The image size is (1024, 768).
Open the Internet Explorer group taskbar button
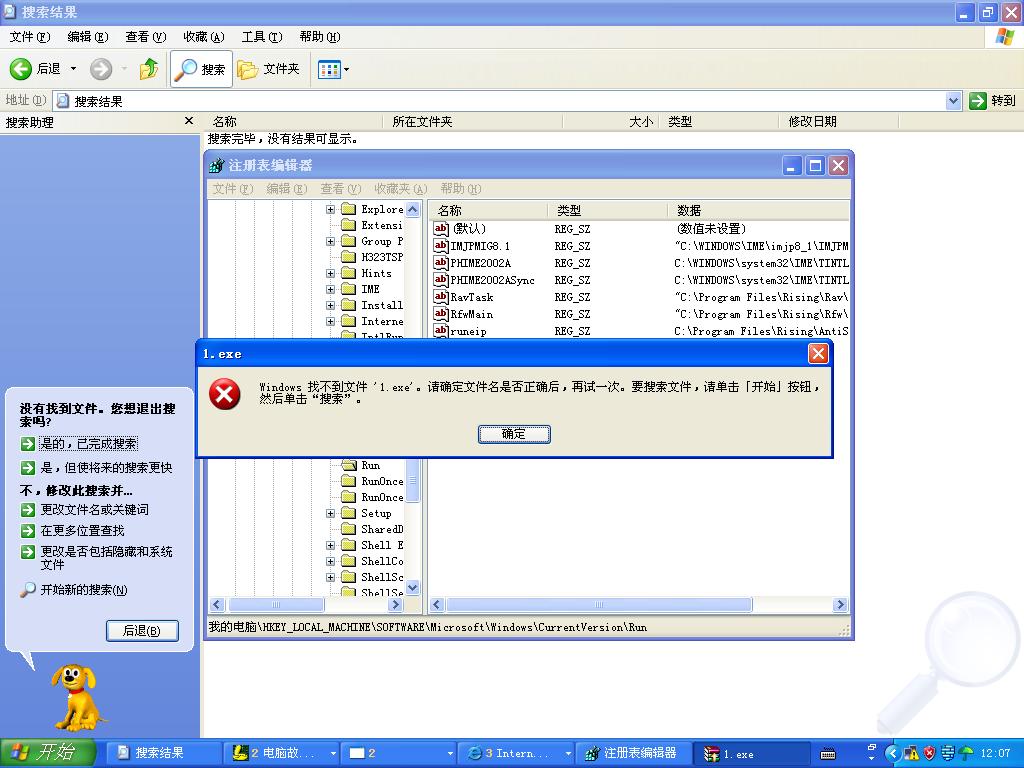click(516, 753)
